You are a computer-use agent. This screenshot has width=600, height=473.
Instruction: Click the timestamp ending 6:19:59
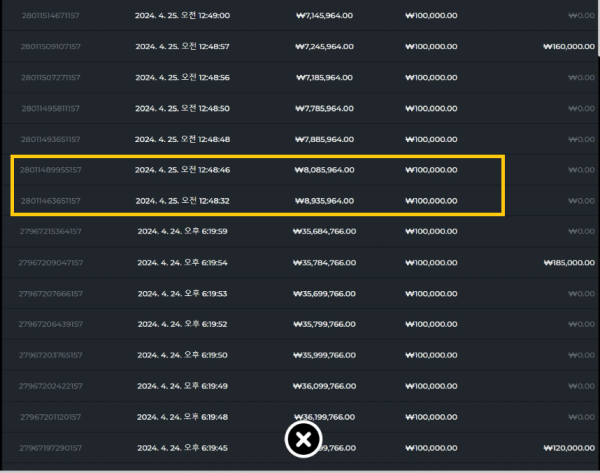183,232
